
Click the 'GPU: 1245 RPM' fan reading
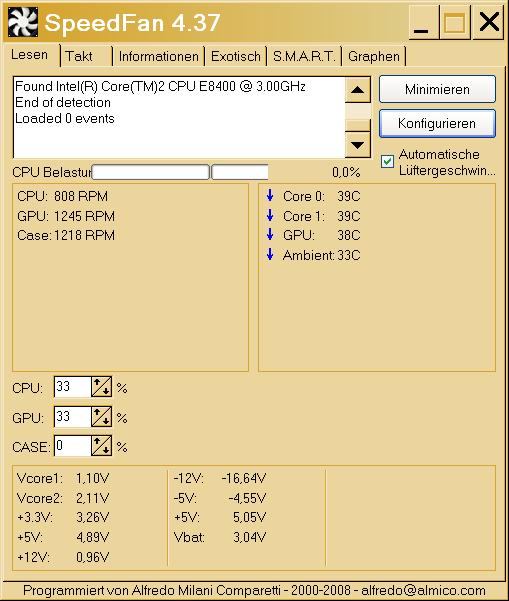click(66, 216)
